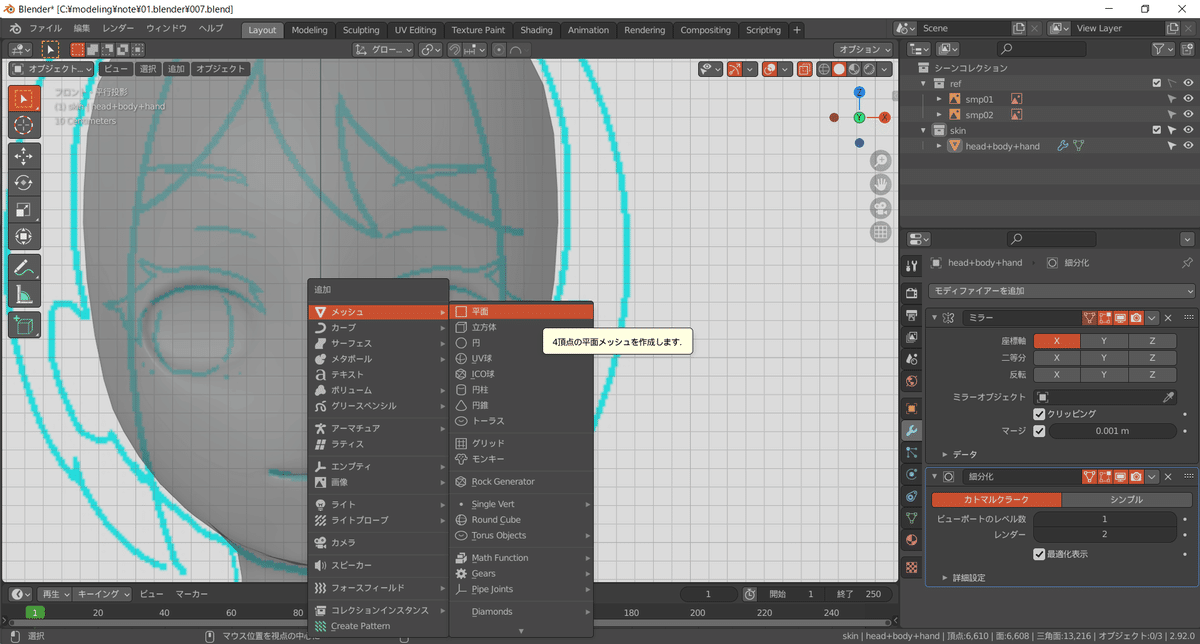Image resolution: width=1200 pixels, height=644 pixels.
Task: Uncheck the ref collection checkbox
Action: pos(1157,83)
